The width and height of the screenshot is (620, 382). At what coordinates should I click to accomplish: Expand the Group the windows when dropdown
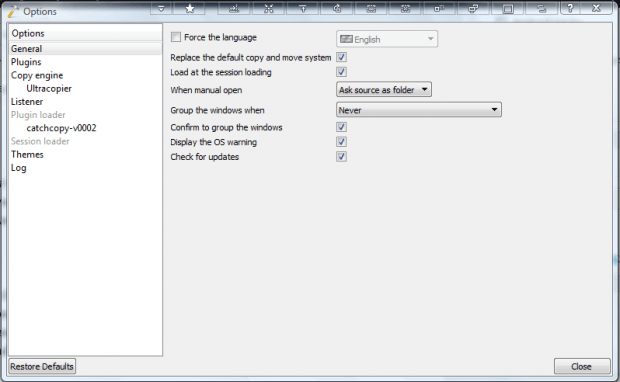419,110
